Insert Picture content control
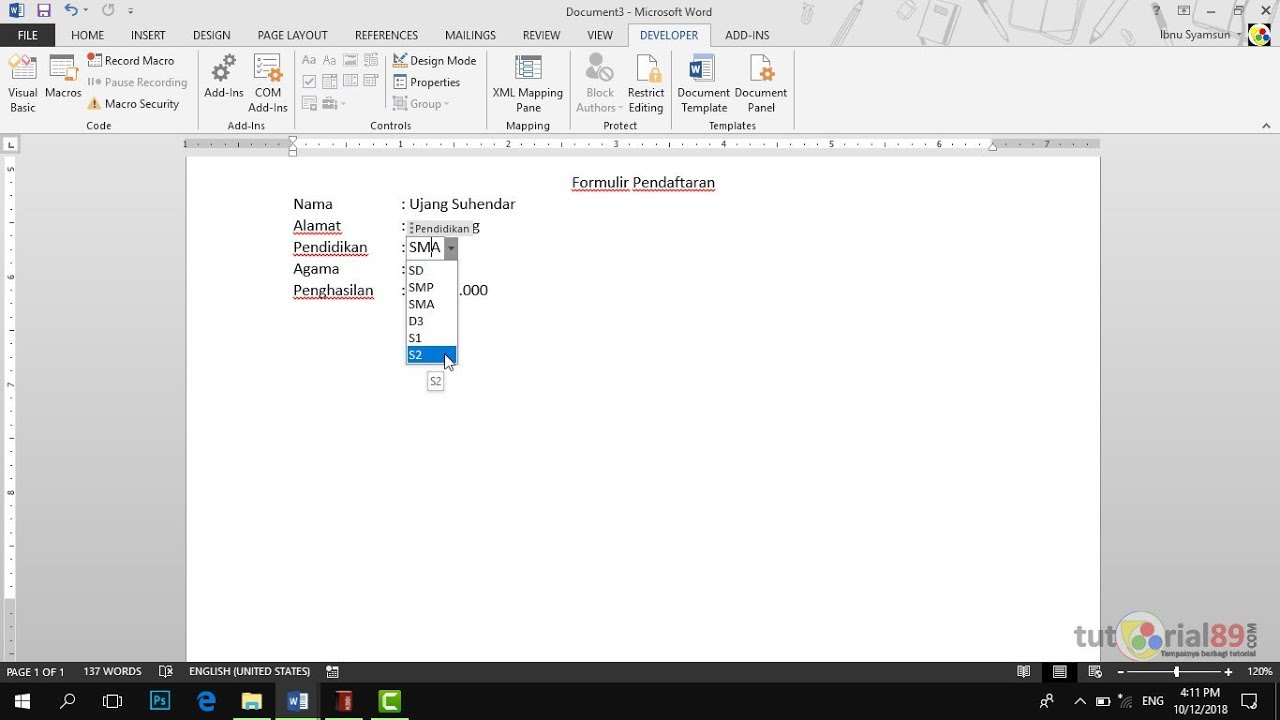1280x720 pixels. pos(350,60)
